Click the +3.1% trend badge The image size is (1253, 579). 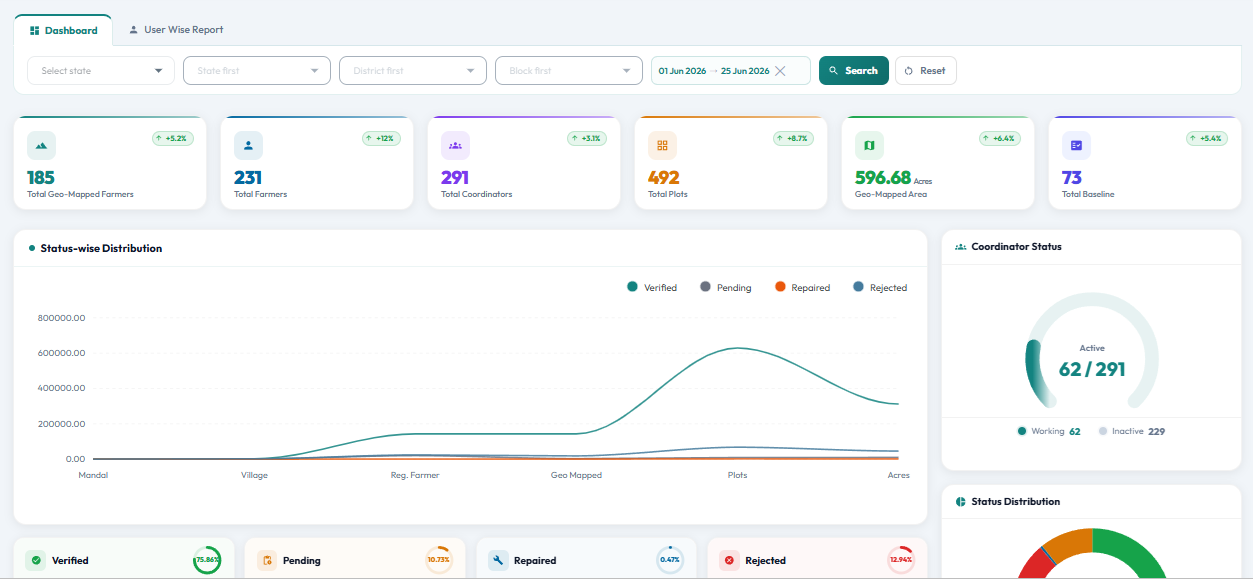587,138
